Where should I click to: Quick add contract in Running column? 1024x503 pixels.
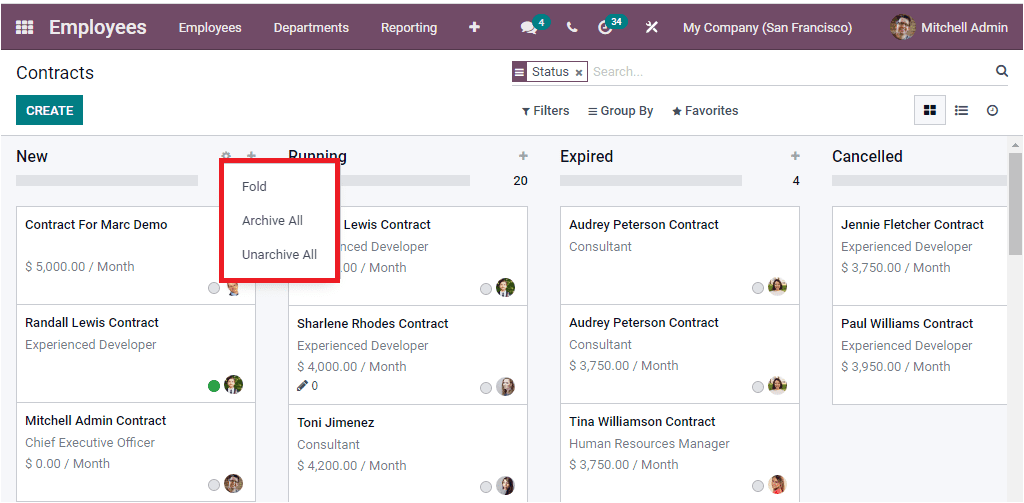pos(523,155)
